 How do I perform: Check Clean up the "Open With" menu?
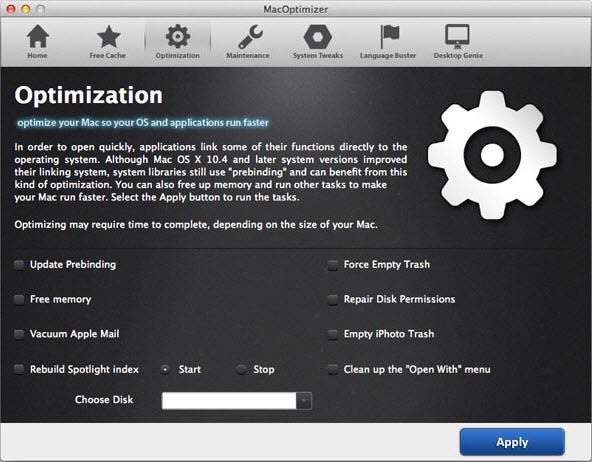[333, 369]
